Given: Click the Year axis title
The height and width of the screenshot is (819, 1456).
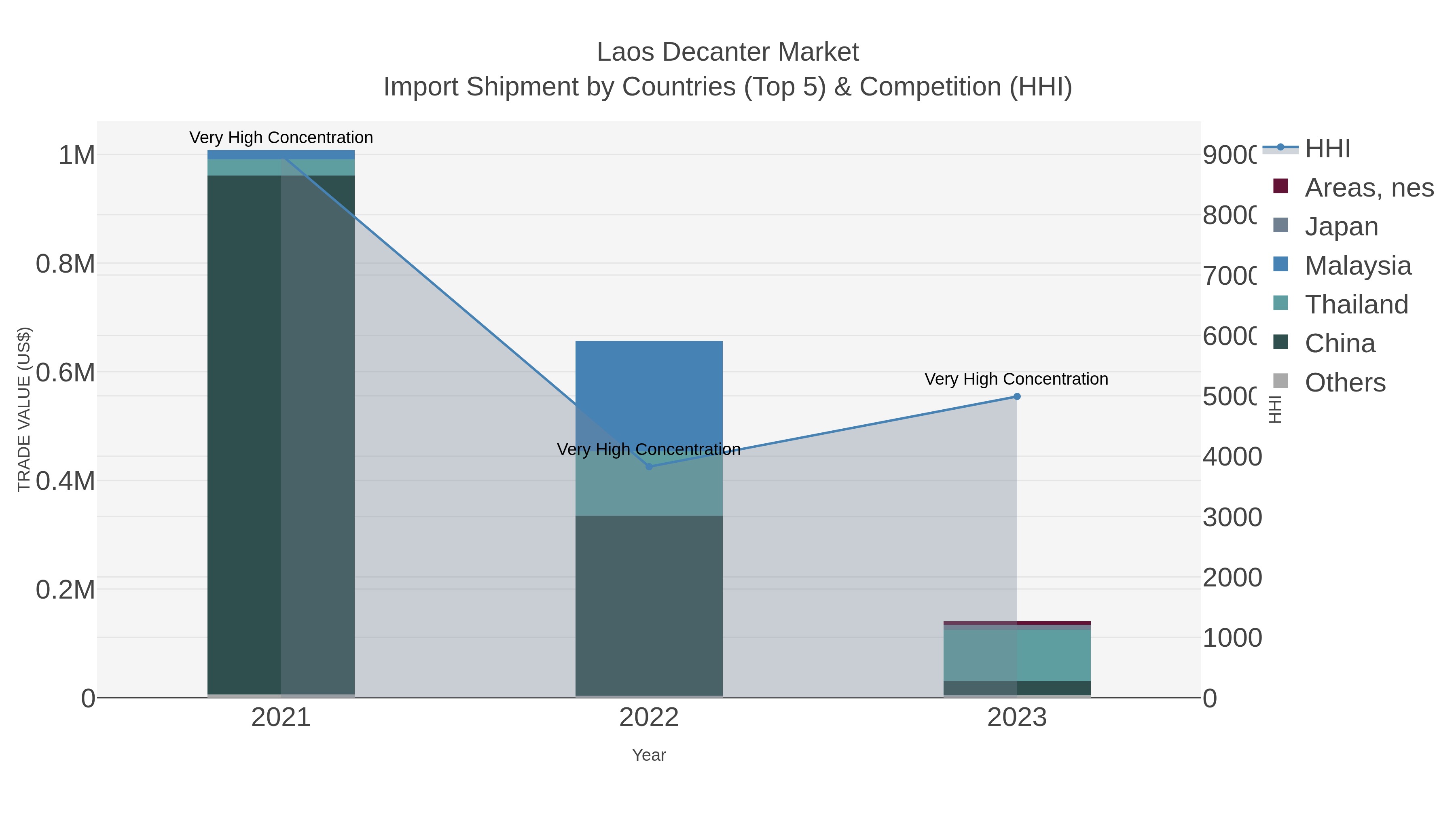Looking at the screenshot, I should tap(649, 755).
